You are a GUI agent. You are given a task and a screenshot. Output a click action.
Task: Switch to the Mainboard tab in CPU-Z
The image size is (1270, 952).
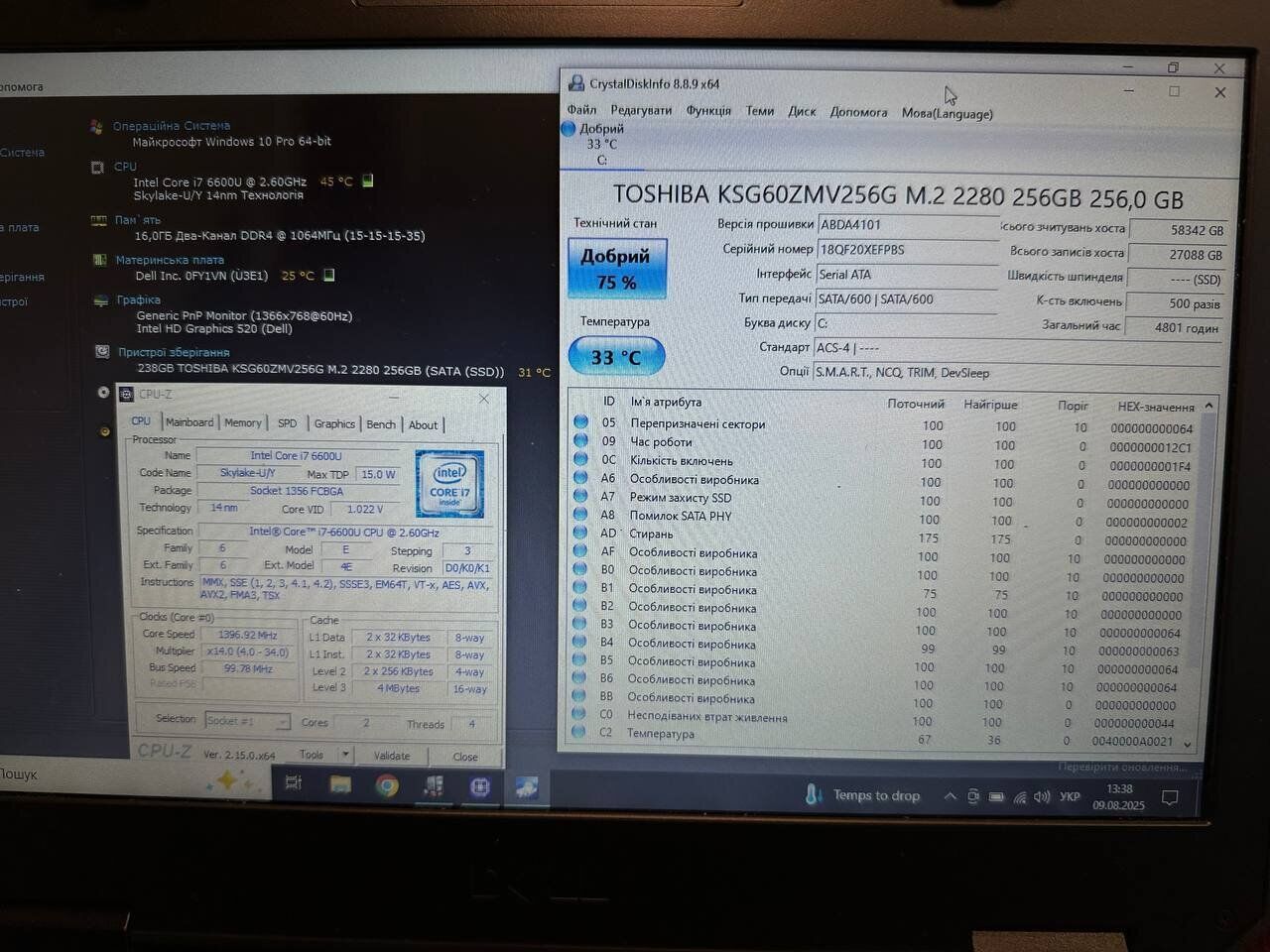coord(190,422)
